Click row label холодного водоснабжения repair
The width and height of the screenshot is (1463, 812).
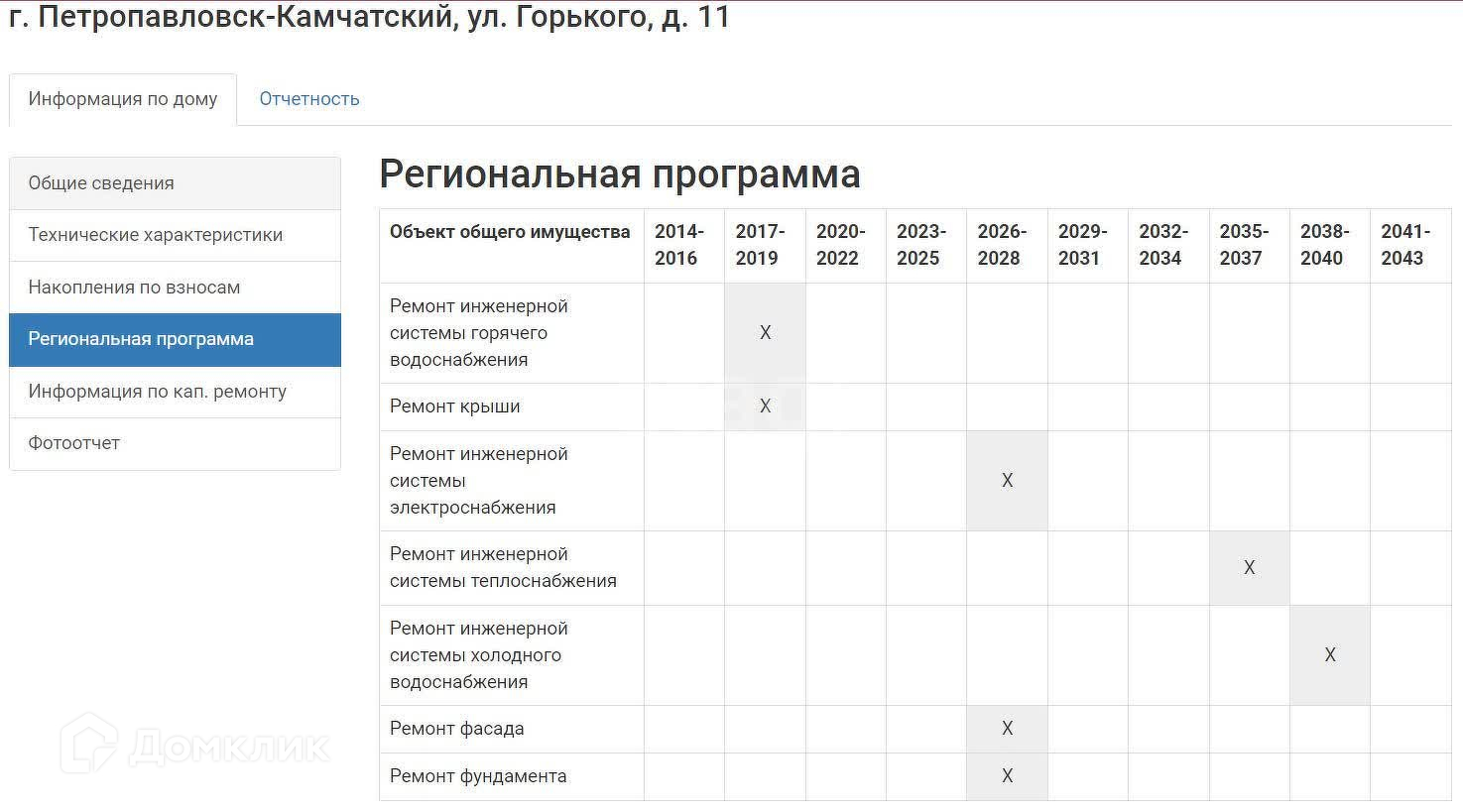coord(479,655)
